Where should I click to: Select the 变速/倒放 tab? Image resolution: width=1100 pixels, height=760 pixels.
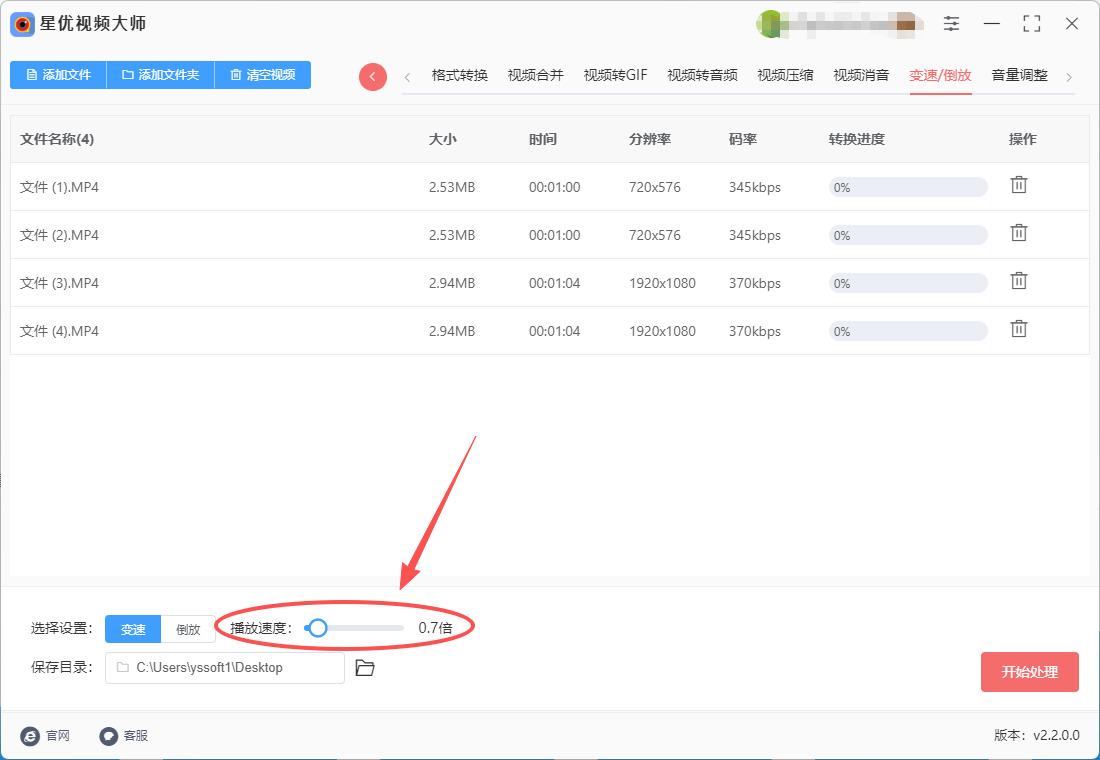[940, 75]
